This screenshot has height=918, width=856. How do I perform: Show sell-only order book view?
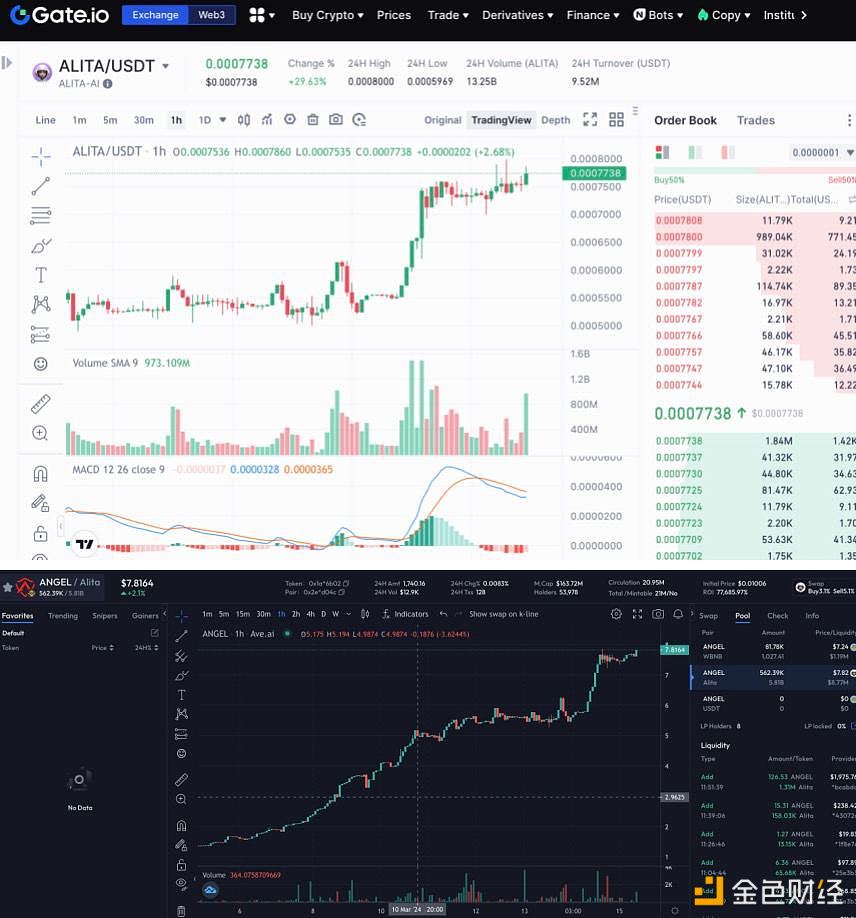(728, 152)
